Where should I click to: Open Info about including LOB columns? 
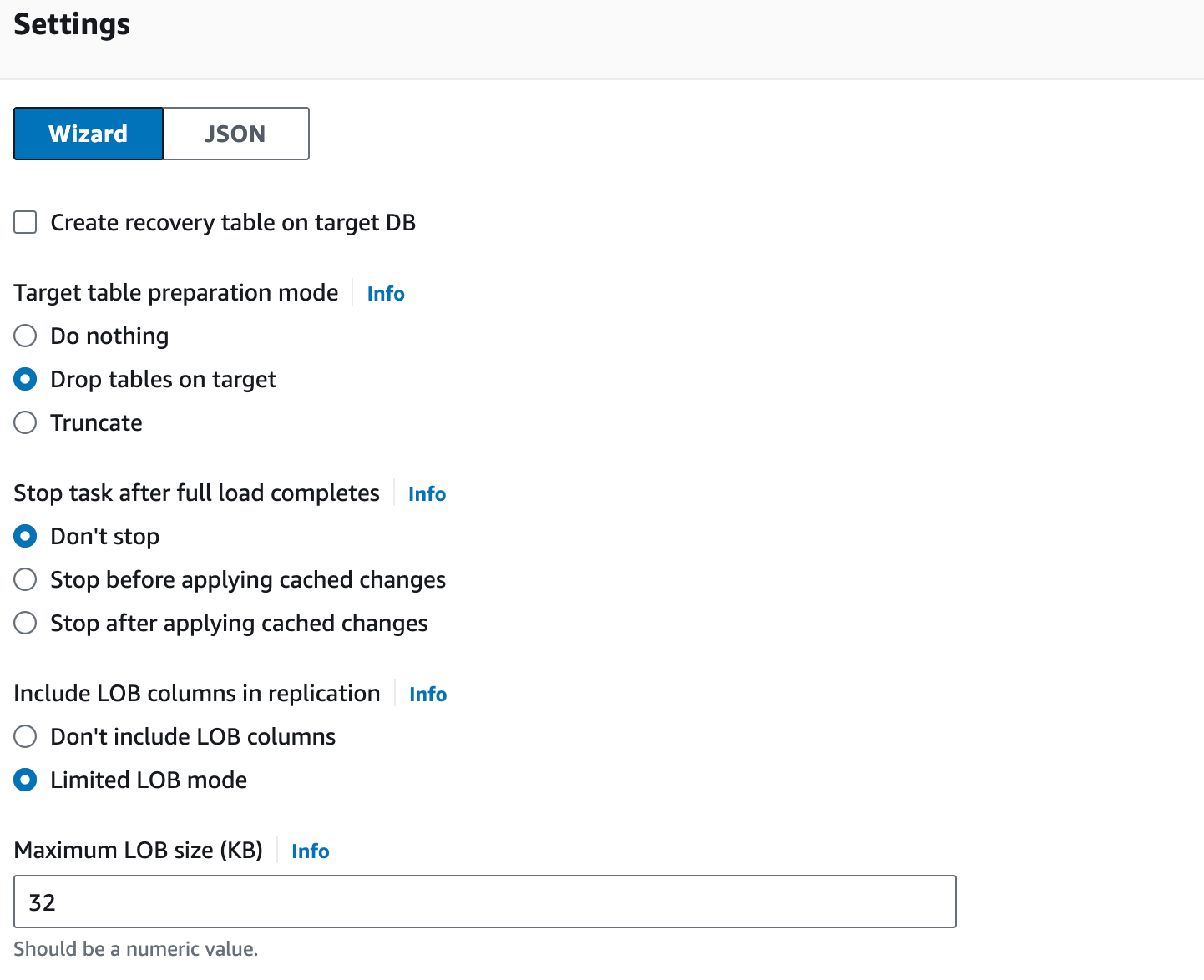(x=427, y=694)
